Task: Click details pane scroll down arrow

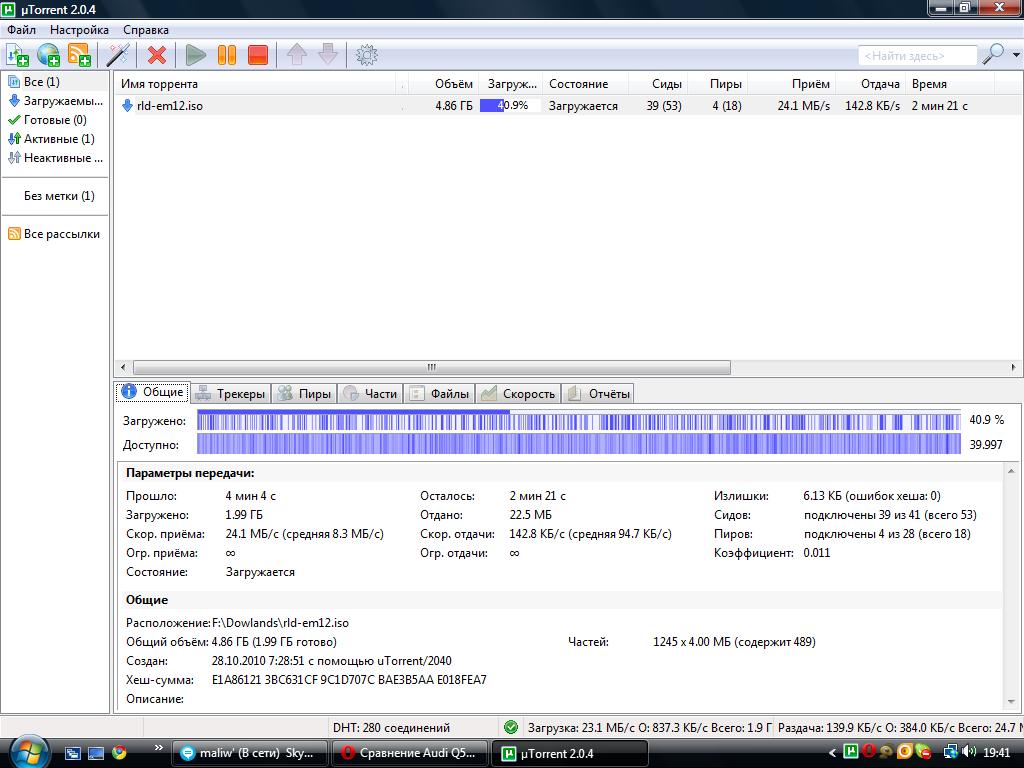Action: click(x=1012, y=702)
